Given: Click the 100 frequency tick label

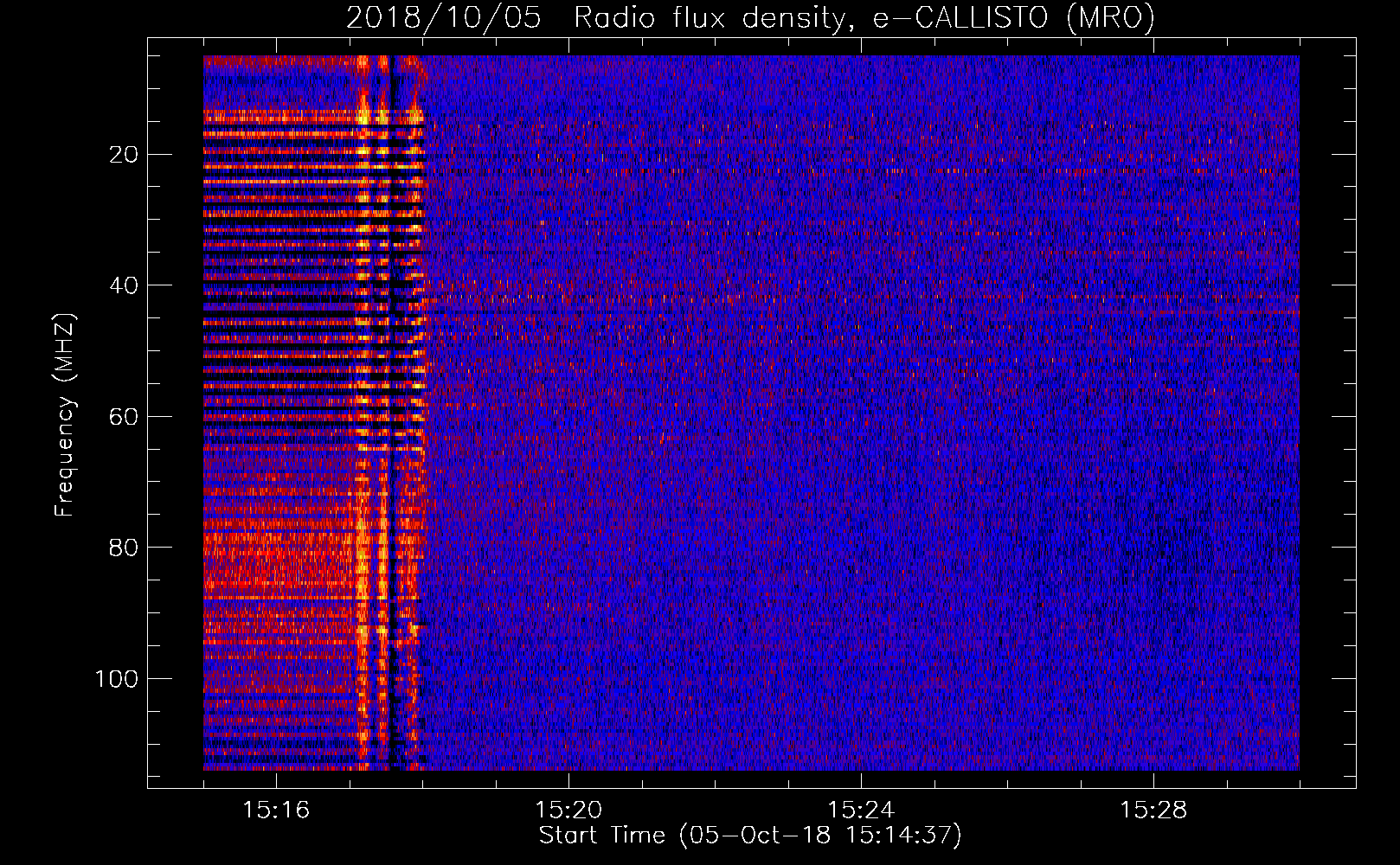Looking at the screenshot, I should tap(117, 679).
